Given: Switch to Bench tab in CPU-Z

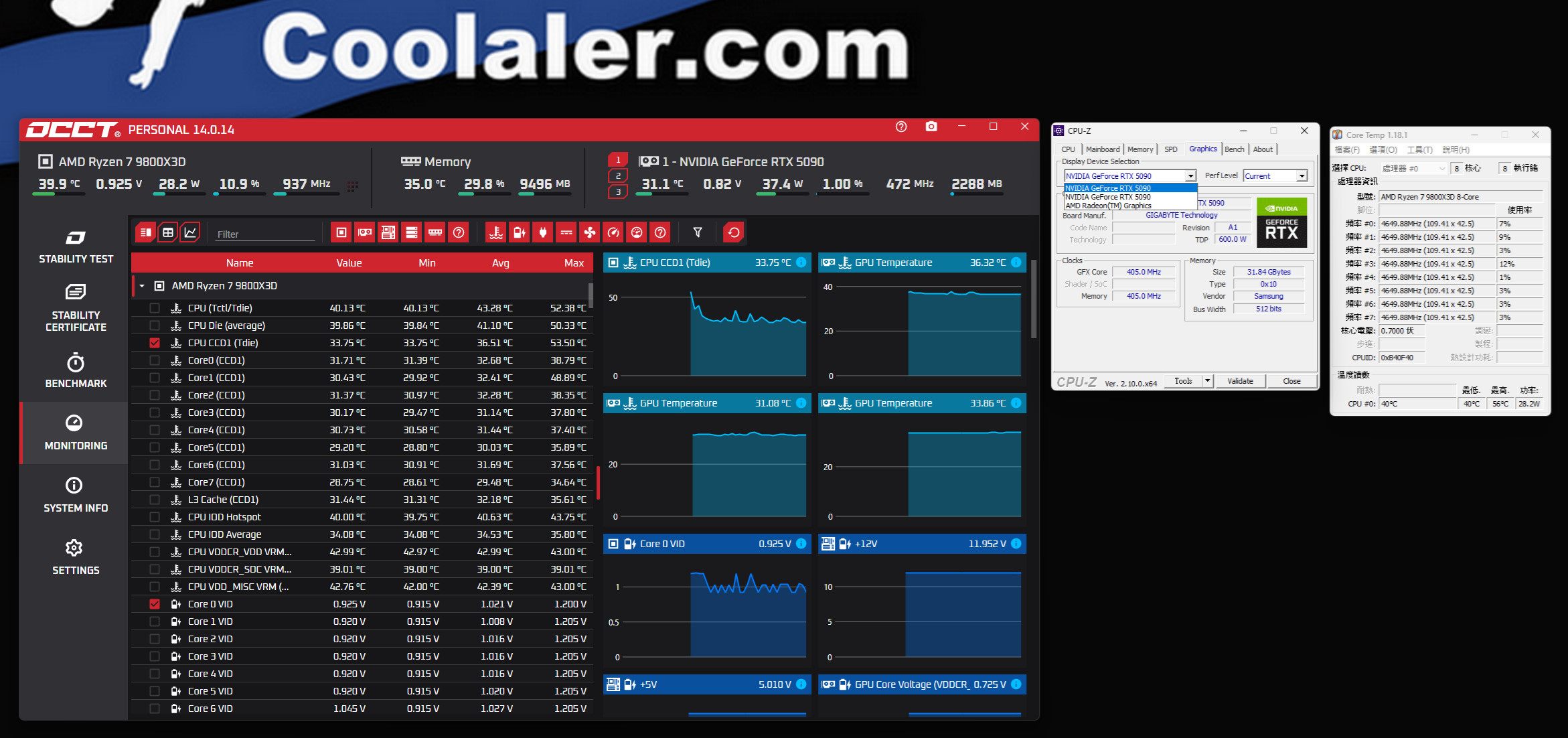Looking at the screenshot, I should click(x=1235, y=149).
